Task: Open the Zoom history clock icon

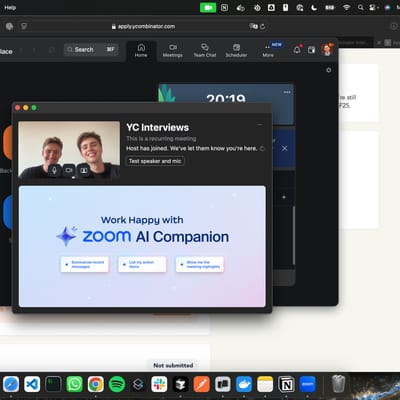Action: pyautogui.click(x=52, y=50)
